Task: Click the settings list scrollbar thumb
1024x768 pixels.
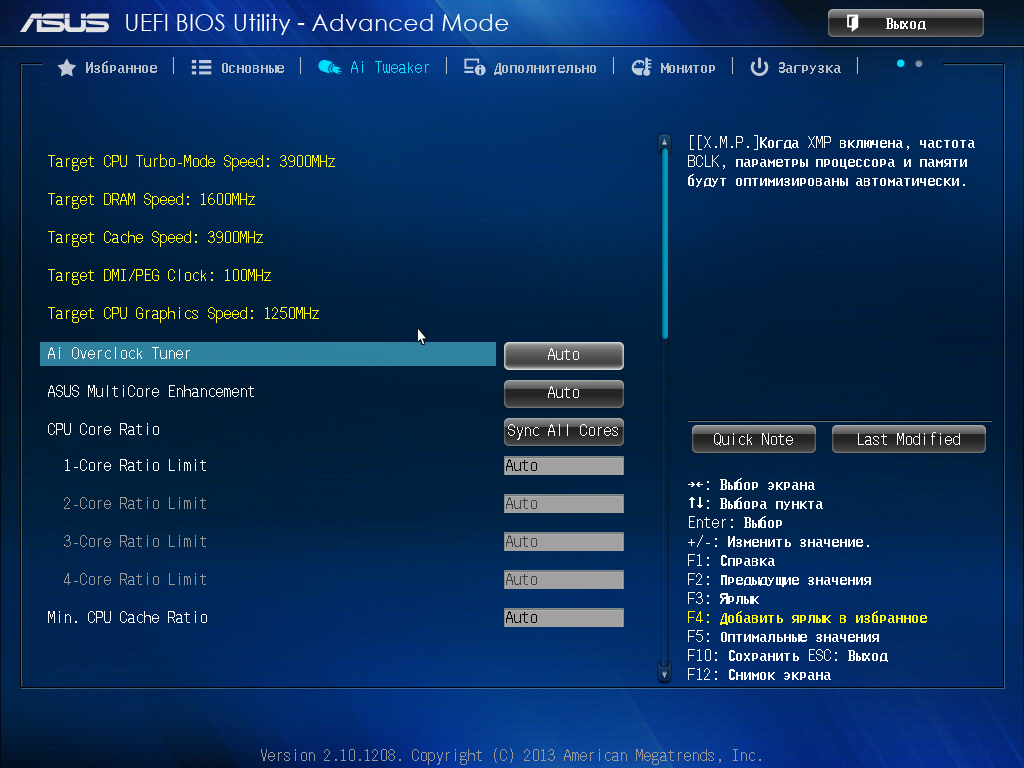Action: (665, 244)
